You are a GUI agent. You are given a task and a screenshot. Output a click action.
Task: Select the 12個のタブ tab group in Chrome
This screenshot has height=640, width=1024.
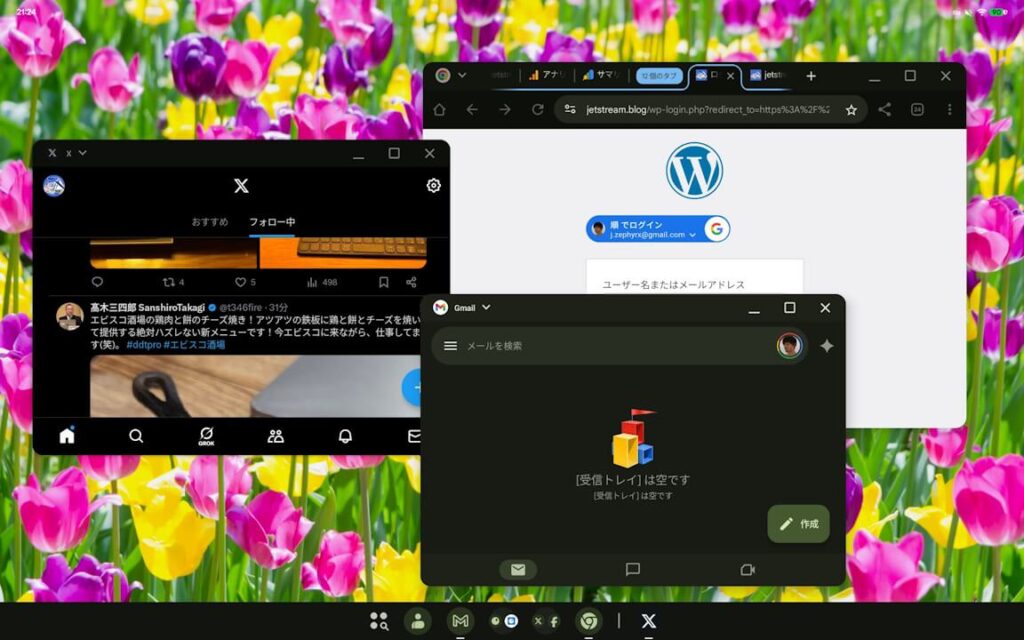(x=657, y=75)
